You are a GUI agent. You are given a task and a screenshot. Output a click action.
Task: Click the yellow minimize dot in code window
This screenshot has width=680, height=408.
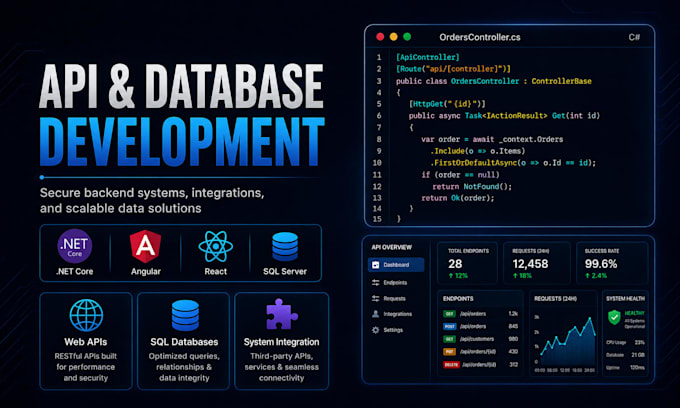pos(394,37)
